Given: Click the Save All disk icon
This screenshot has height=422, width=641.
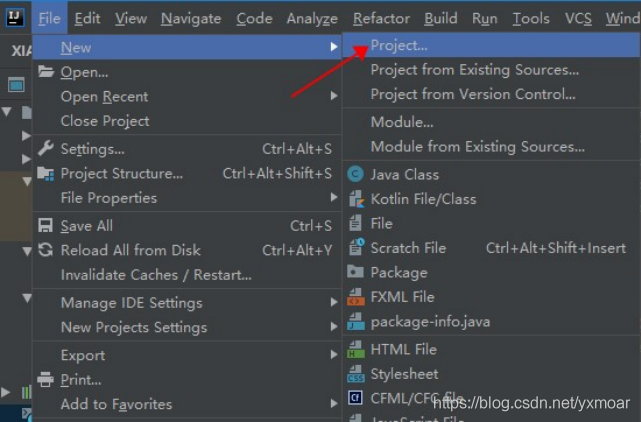Looking at the screenshot, I should tap(45, 226).
